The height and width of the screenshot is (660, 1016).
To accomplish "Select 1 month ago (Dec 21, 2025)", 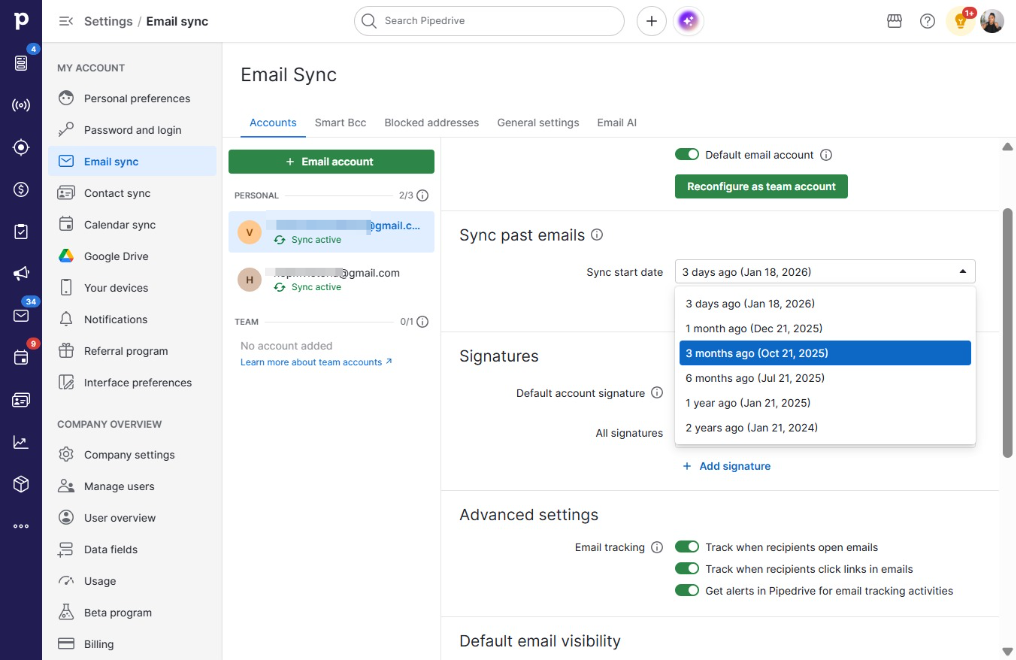I will click(825, 328).
